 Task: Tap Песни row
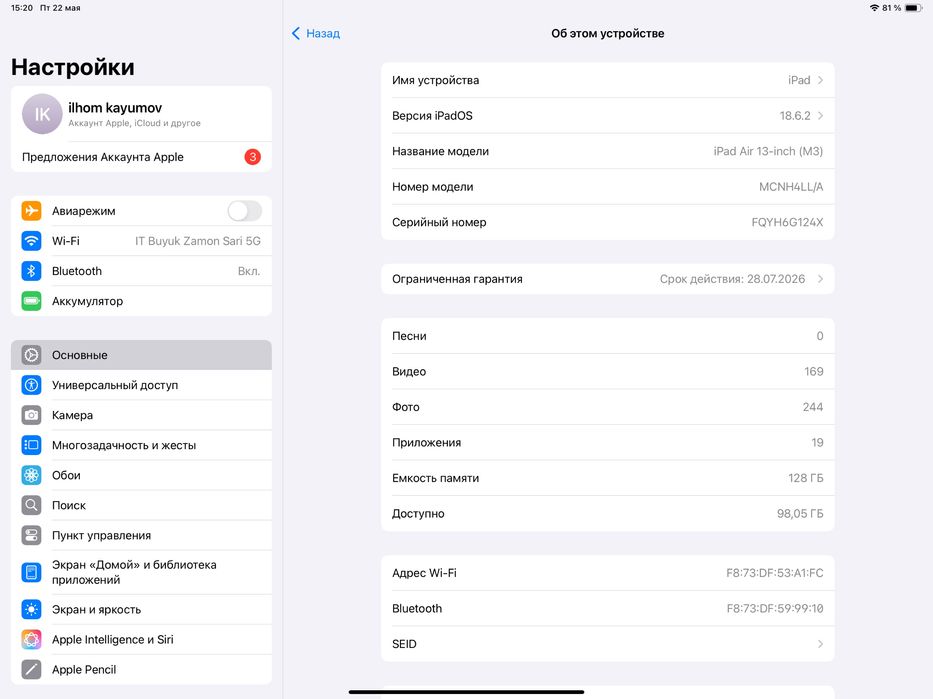tap(608, 336)
